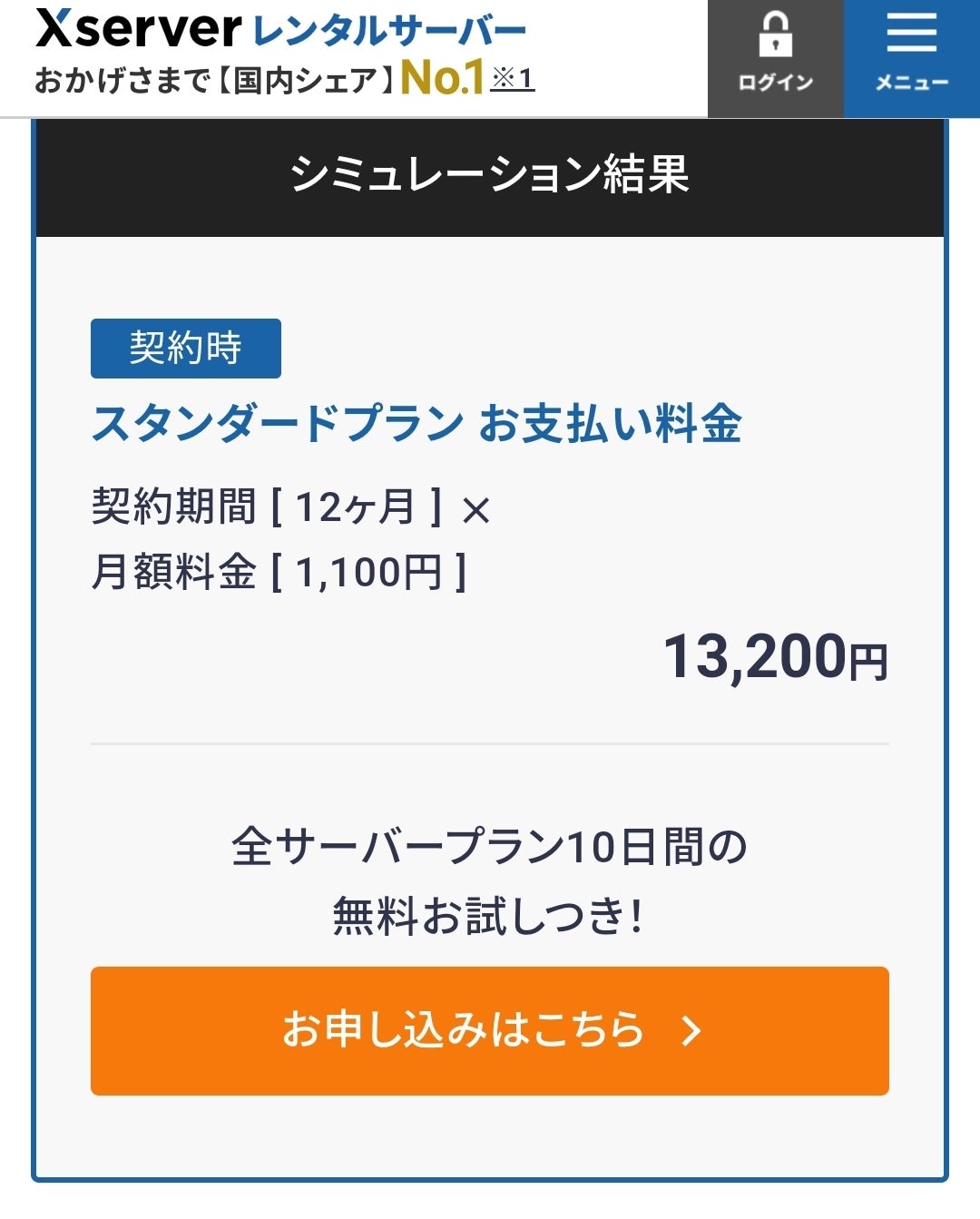Viewport: 980px width, 1219px height.
Task: Click the 月額料金 1,100円 text
Action: (x=279, y=572)
